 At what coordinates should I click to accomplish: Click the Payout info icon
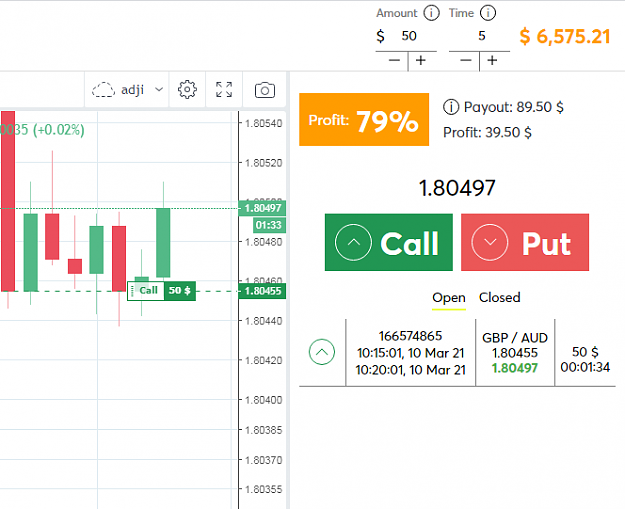pyautogui.click(x=451, y=107)
